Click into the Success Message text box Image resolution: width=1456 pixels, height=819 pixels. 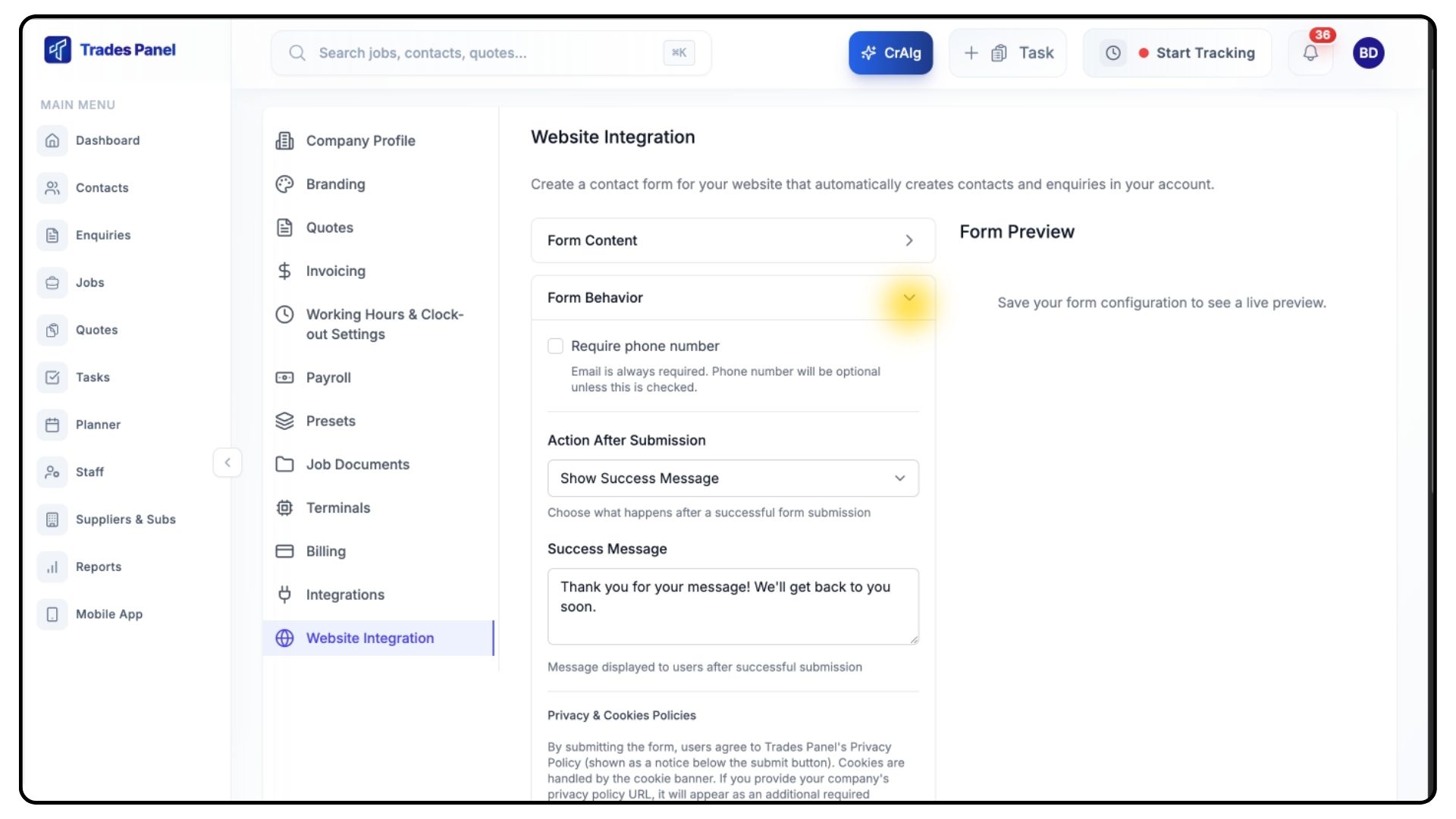[x=733, y=607]
